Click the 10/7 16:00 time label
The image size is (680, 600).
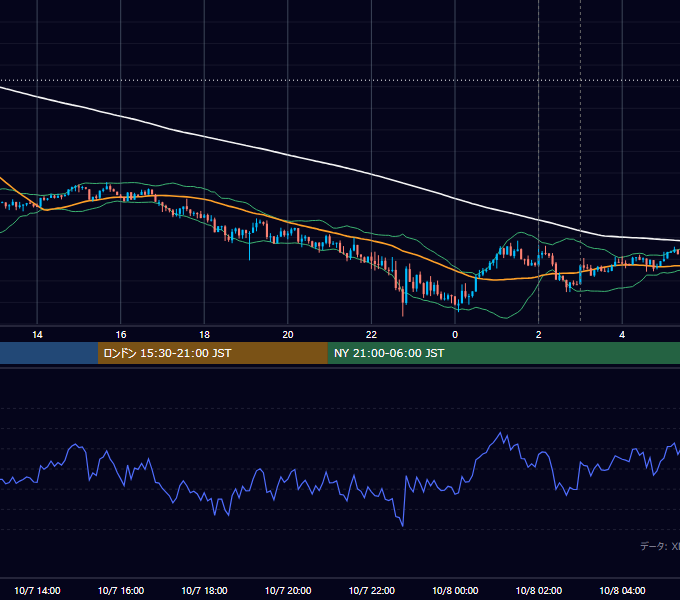tap(121, 590)
